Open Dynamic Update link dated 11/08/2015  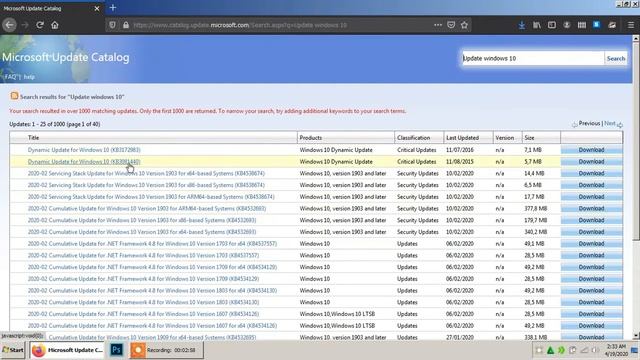(84, 162)
